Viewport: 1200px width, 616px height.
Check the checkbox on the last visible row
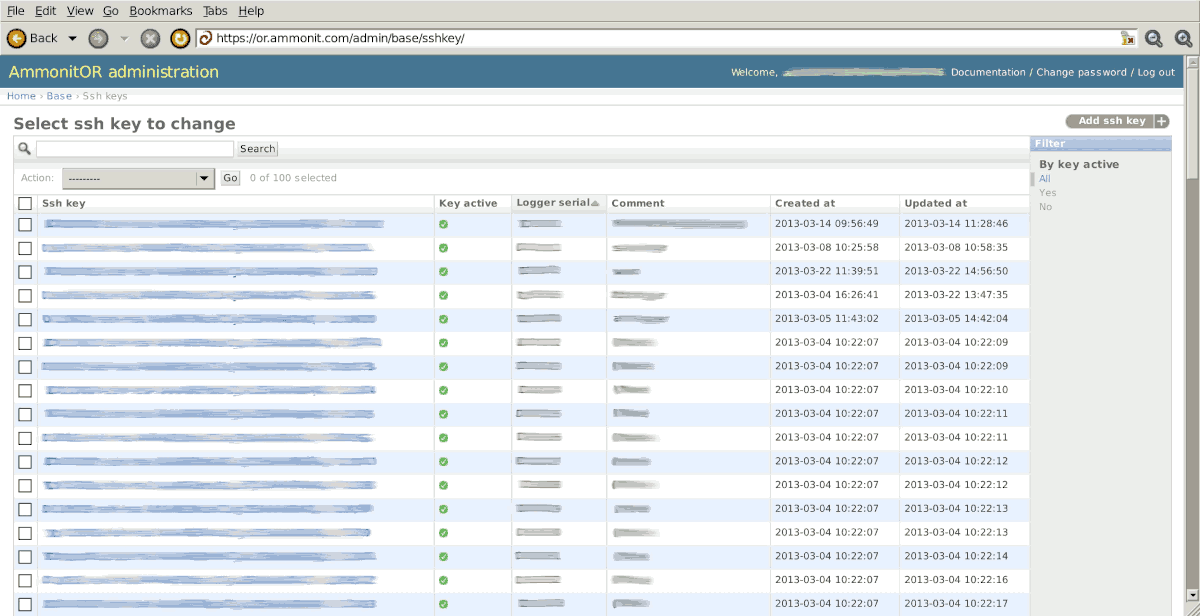[x=24, y=604]
